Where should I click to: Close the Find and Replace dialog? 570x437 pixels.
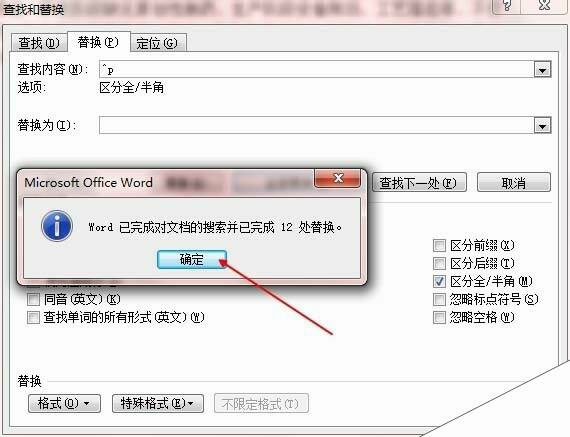click(x=544, y=5)
